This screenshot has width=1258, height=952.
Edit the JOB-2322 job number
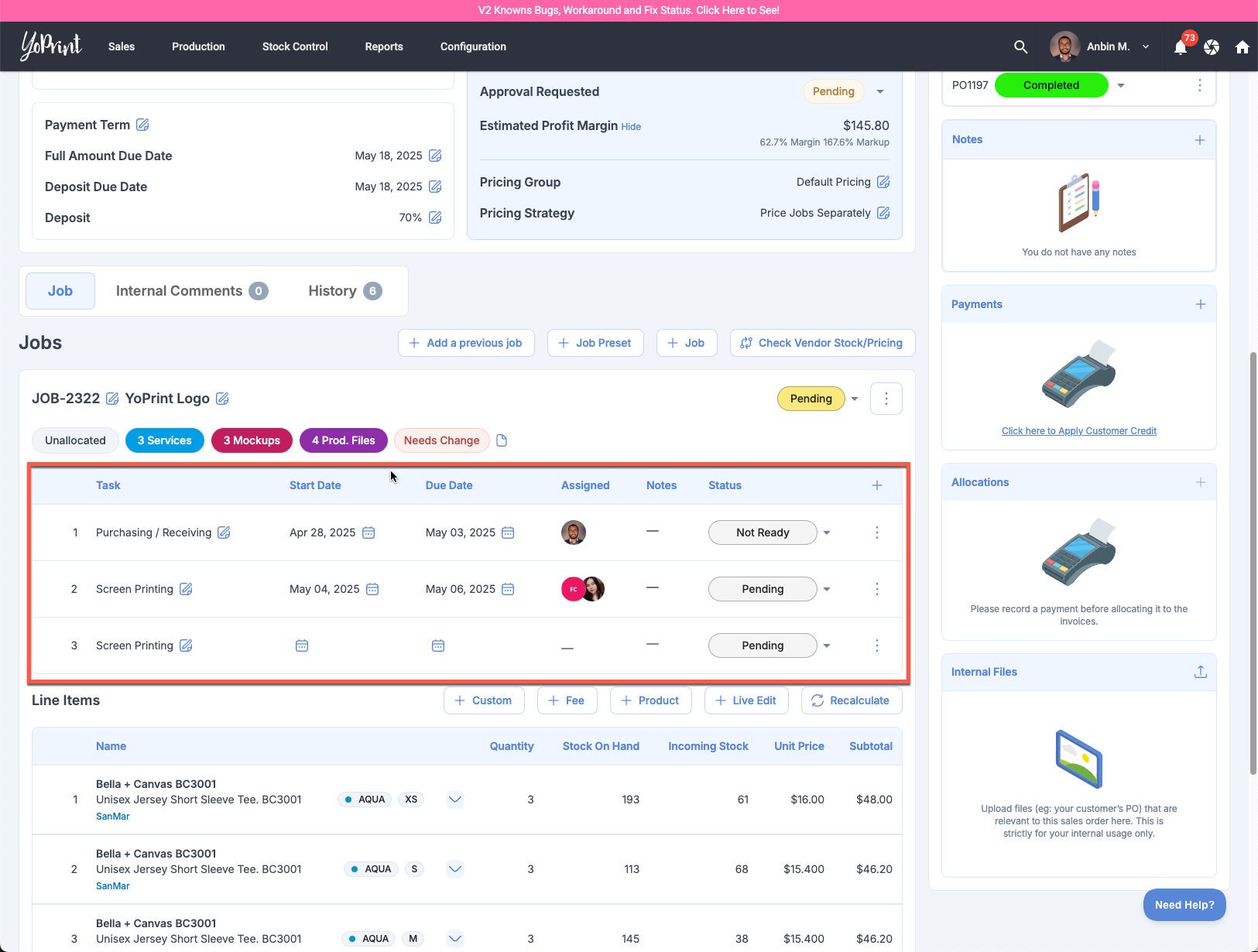[112, 399]
